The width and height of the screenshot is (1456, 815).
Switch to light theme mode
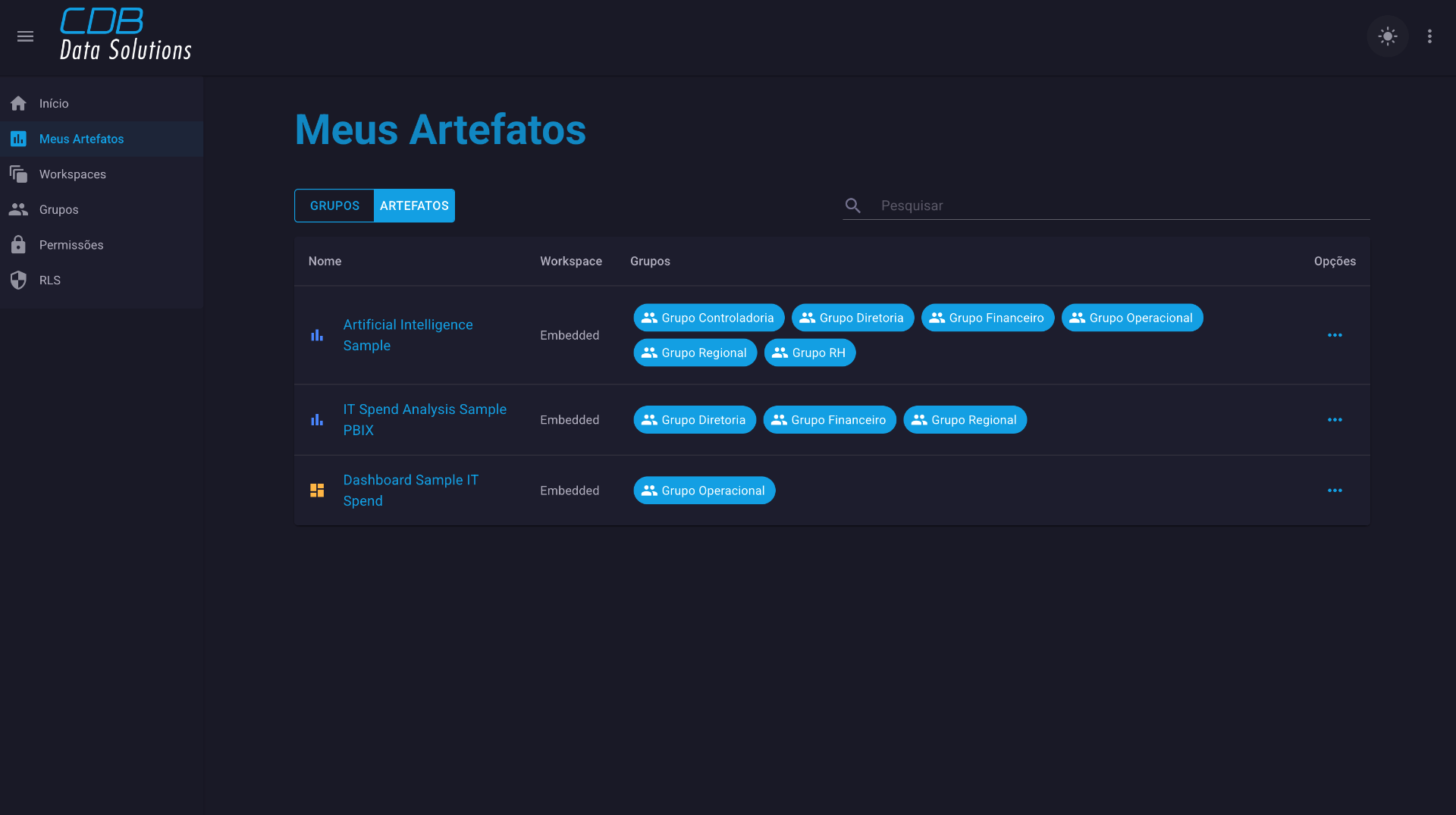(1387, 36)
